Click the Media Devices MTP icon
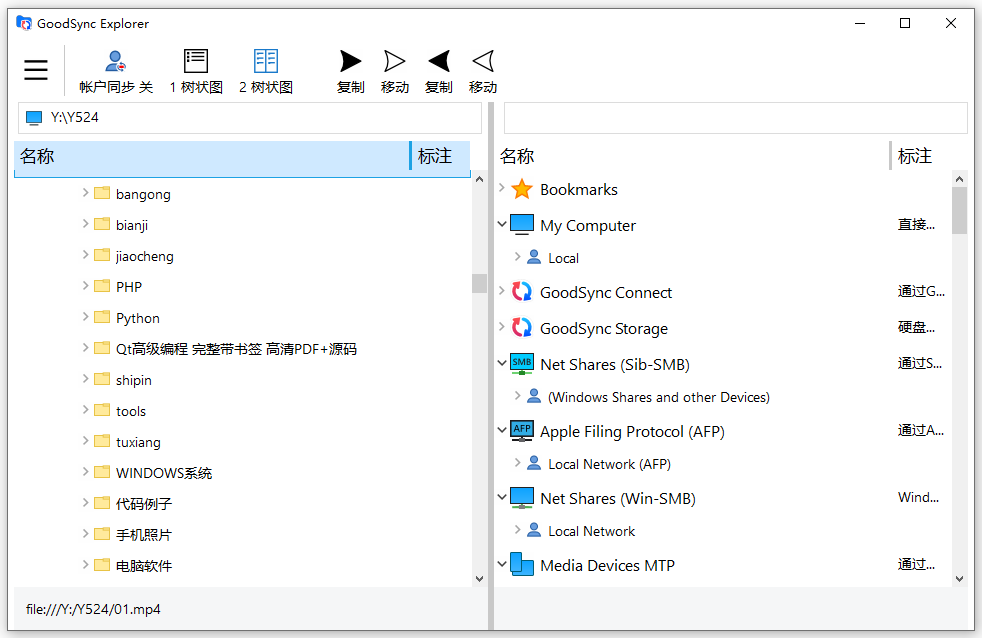The height and width of the screenshot is (638, 982). pyautogui.click(x=522, y=564)
